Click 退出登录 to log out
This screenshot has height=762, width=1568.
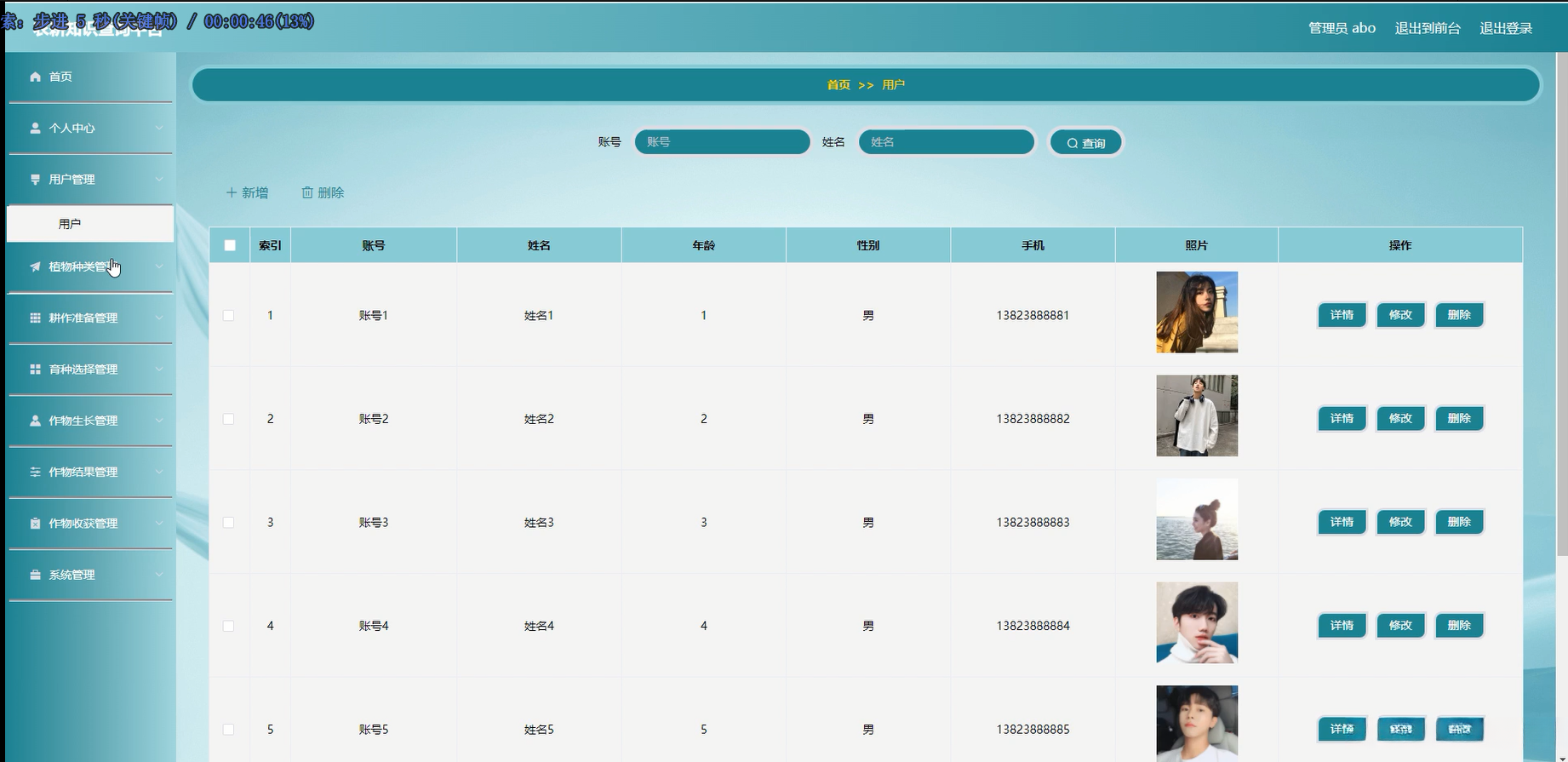click(1506, 28)
